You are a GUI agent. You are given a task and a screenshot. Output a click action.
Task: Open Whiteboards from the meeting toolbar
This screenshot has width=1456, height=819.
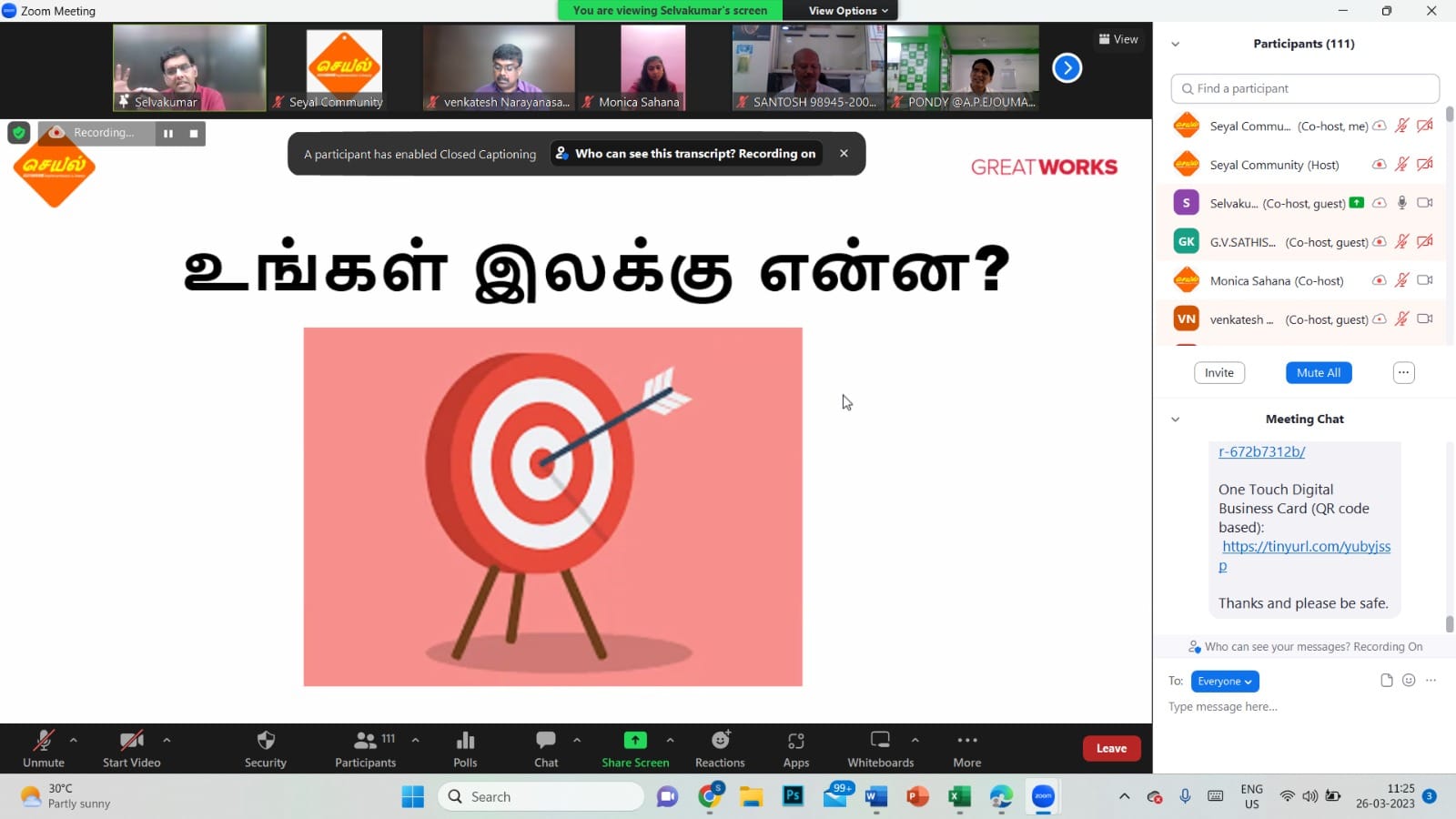point(880,741)
